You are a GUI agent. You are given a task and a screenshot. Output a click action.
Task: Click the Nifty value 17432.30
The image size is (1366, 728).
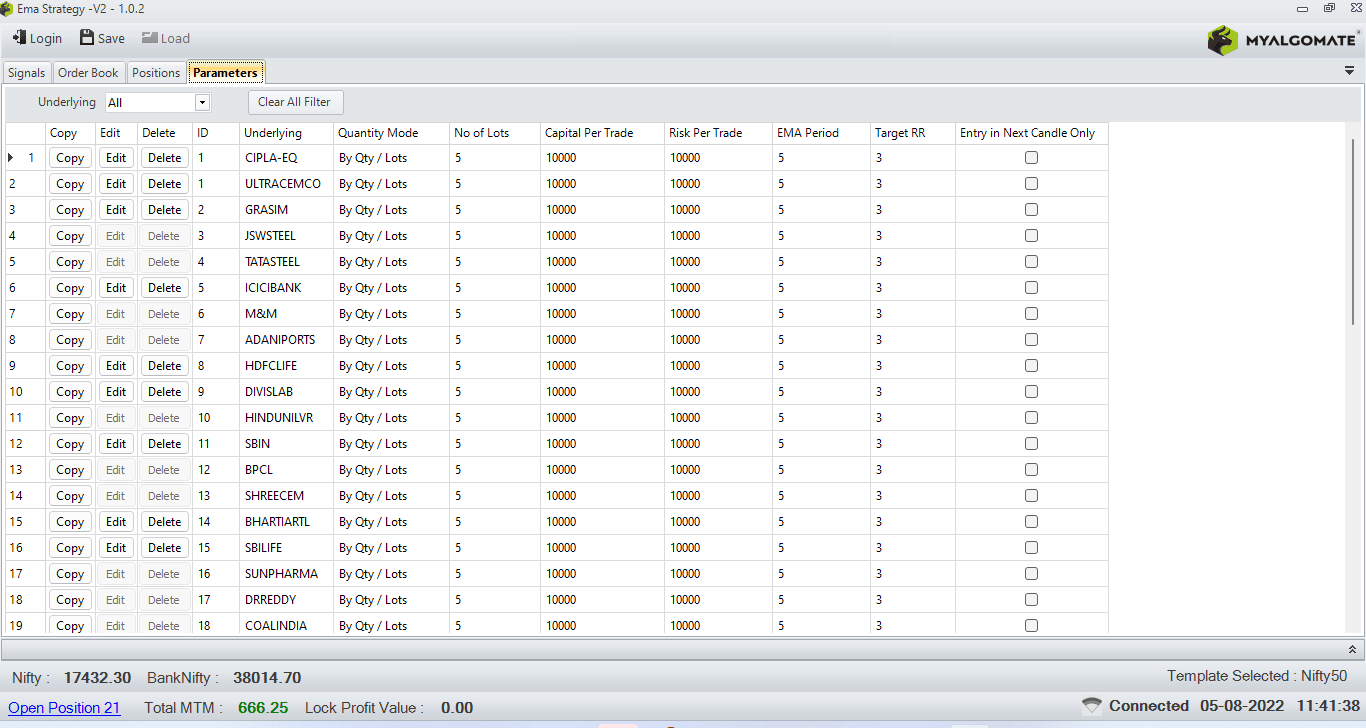click(x=97, y=678)
